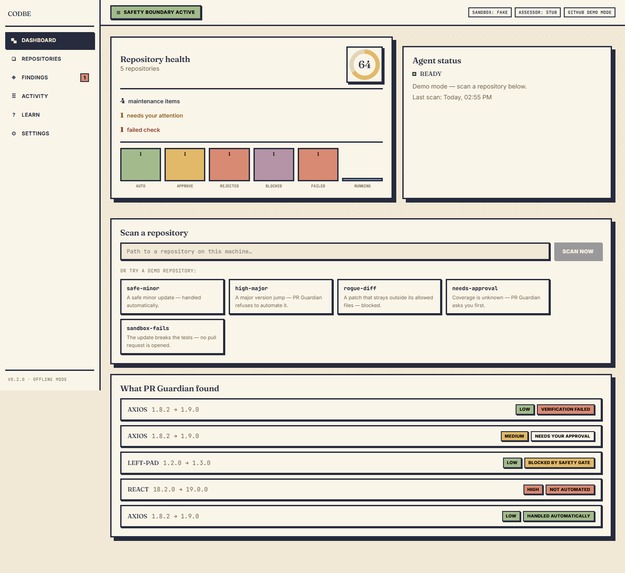This screenshot has width=625, height=573.
Task: Click the red Failed status block
Action: pos(318,165)
